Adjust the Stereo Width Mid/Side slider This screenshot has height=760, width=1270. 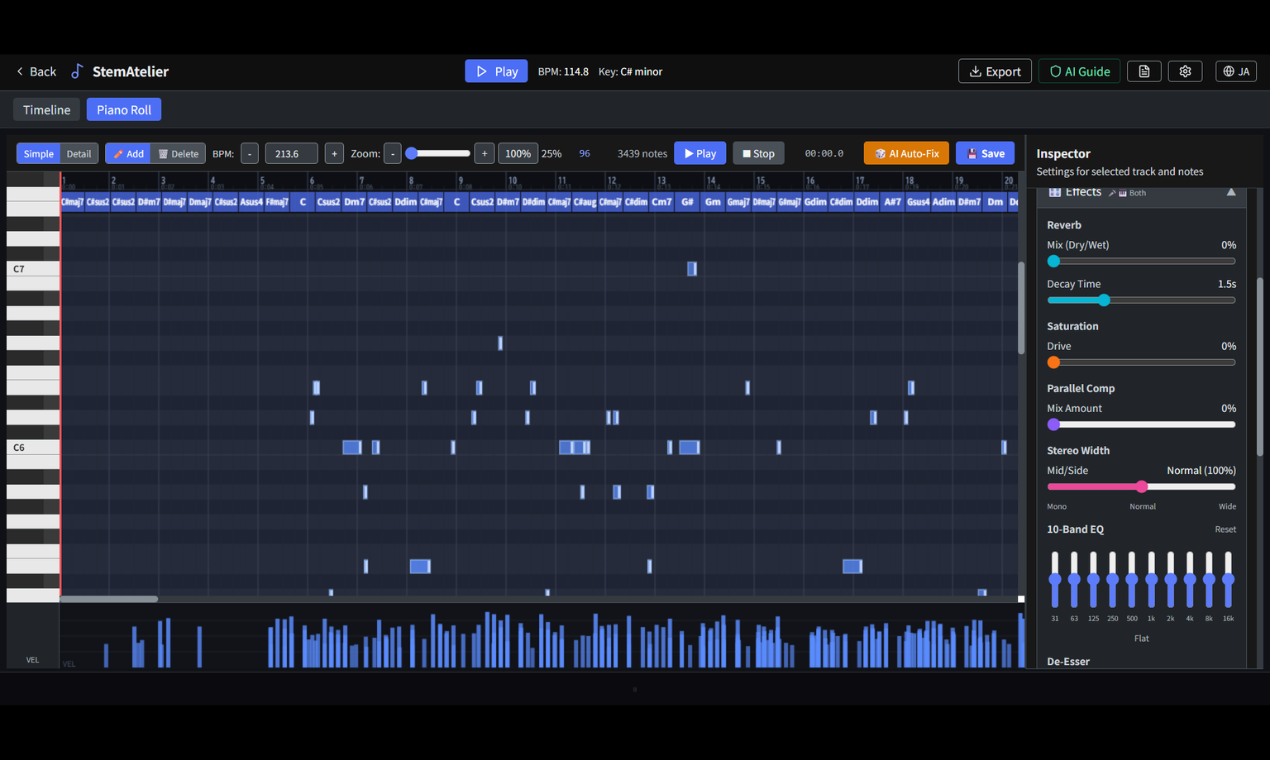[x=1141, y=486]
